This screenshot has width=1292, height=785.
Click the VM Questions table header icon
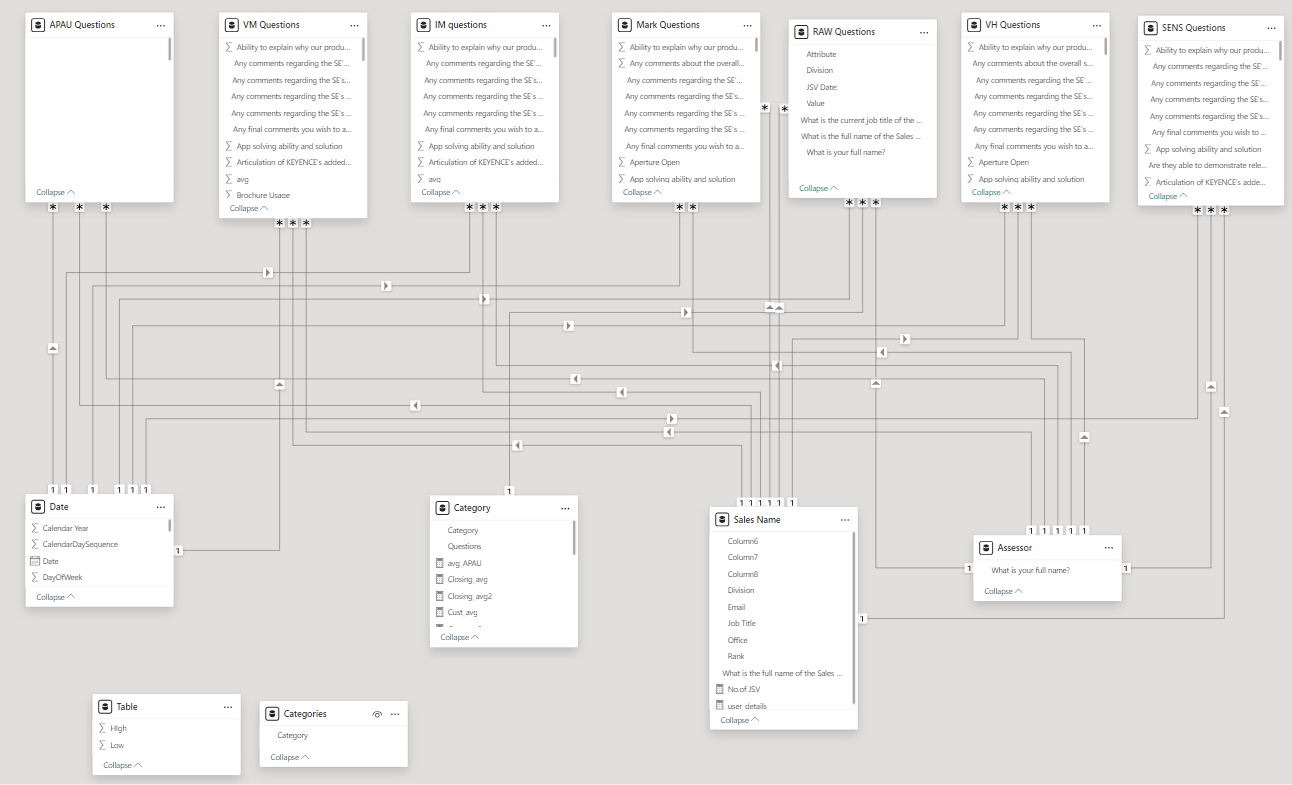(x=232, y=24)
